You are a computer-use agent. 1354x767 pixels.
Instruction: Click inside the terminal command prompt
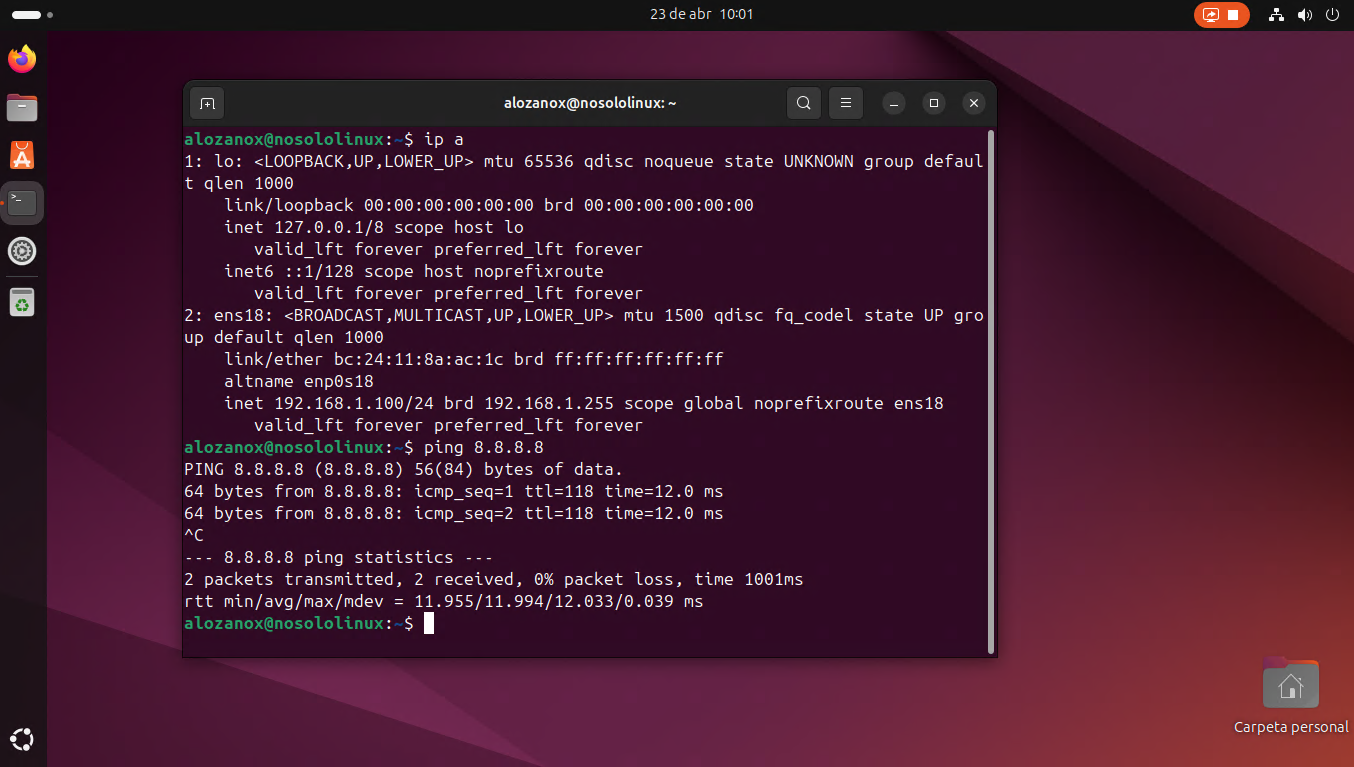[x=430, y=622]
